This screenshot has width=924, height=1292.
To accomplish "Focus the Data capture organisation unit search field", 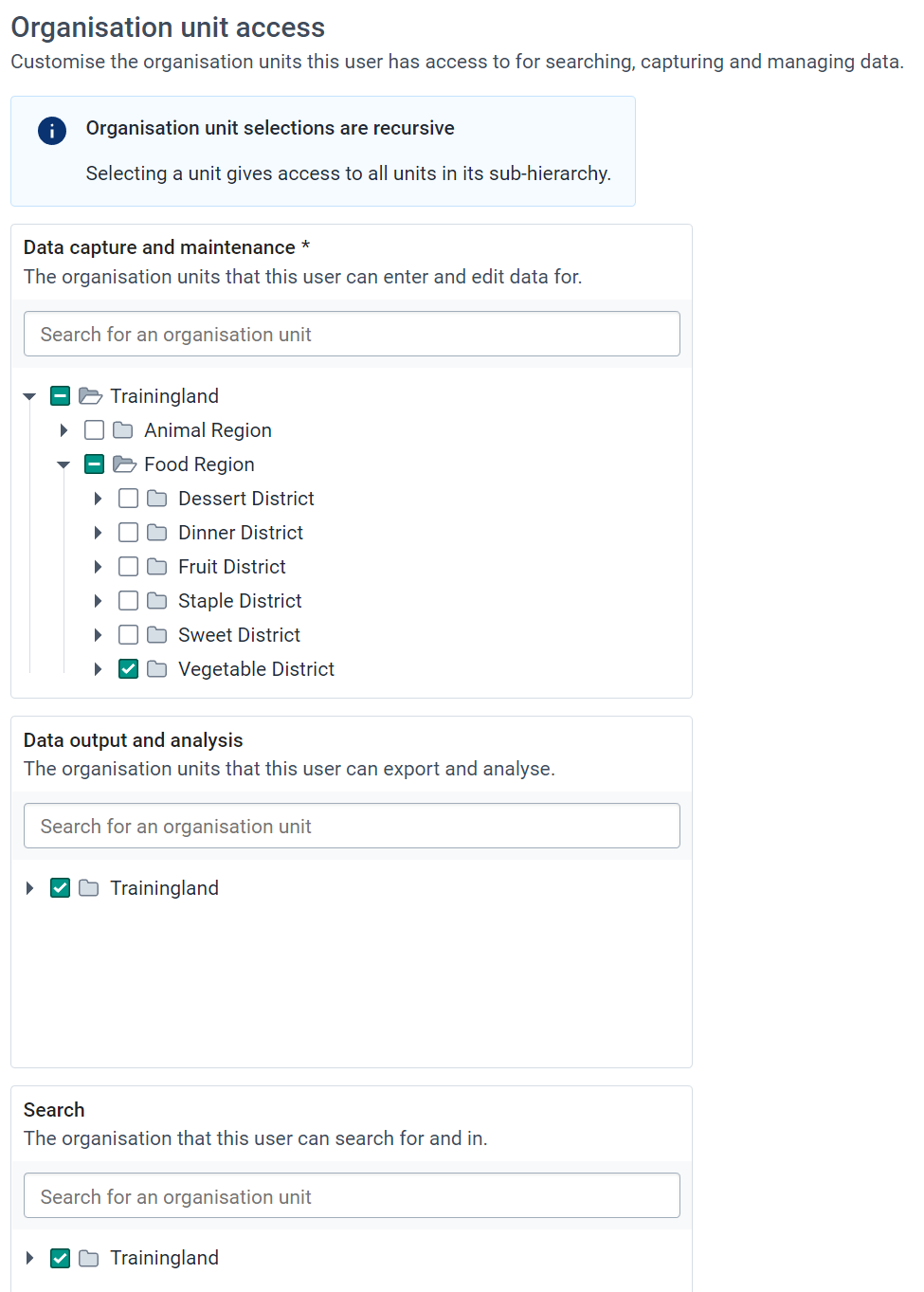I will pyautogui.click(x=352, y=335).
